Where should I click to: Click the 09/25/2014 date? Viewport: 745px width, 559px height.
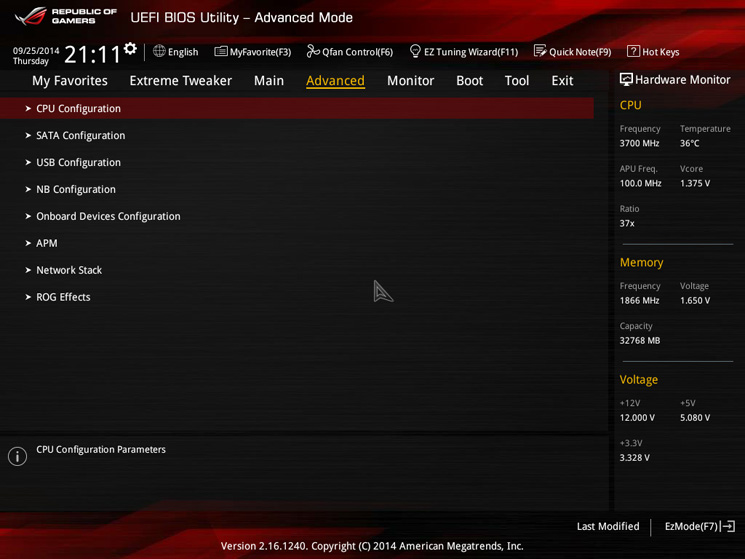coord(36,51)
